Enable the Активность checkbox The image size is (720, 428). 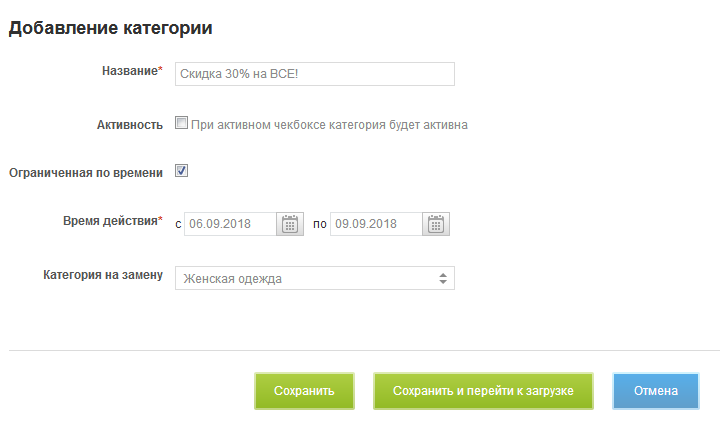181,124
